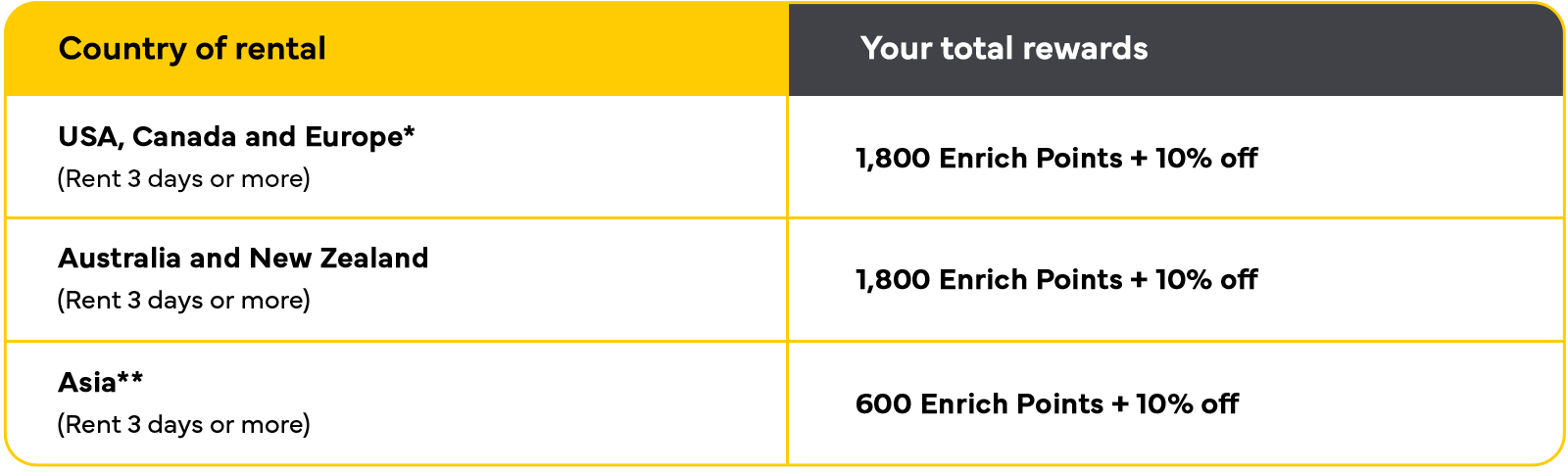This screenshot has width=1568, height=473.
Task: Select the "USA, Canada and Europe" row title
Action: (x=229, y=137)
